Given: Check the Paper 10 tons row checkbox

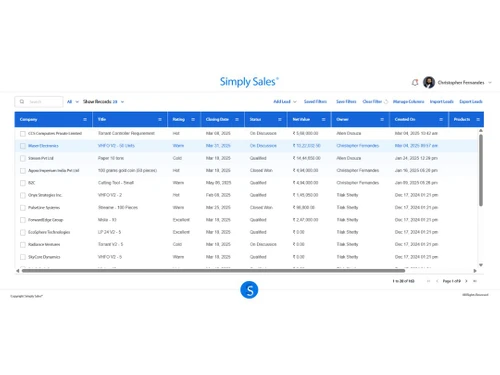Looking at the screenshot, I should coord(23,158).
